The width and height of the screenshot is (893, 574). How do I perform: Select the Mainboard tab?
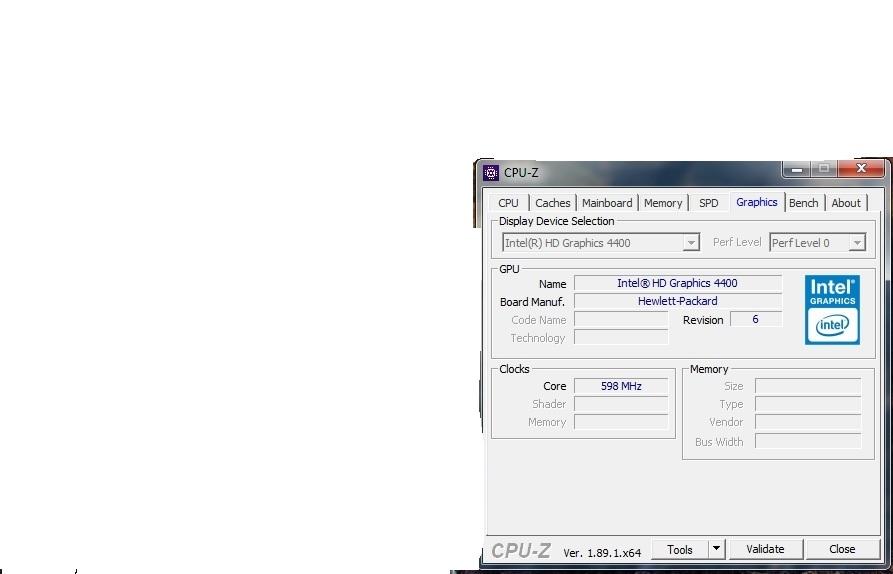(607, 203)
